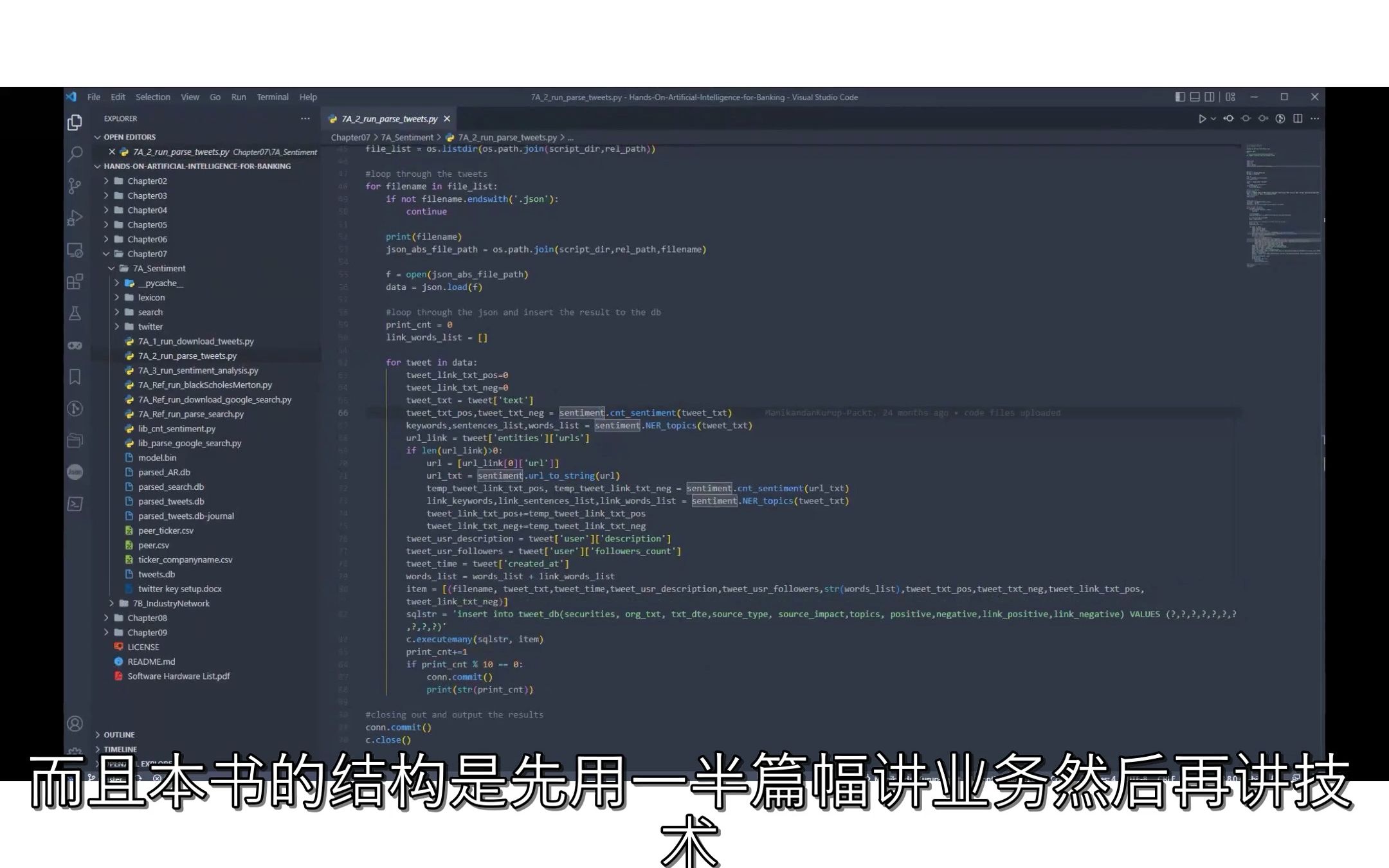
Task: Click the Run Python File play button
Action: coord(1201,119)
